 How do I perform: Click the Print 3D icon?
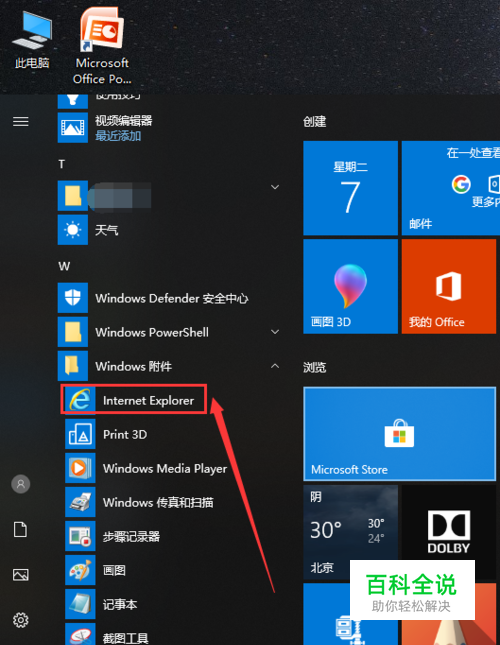pos(80,434)
